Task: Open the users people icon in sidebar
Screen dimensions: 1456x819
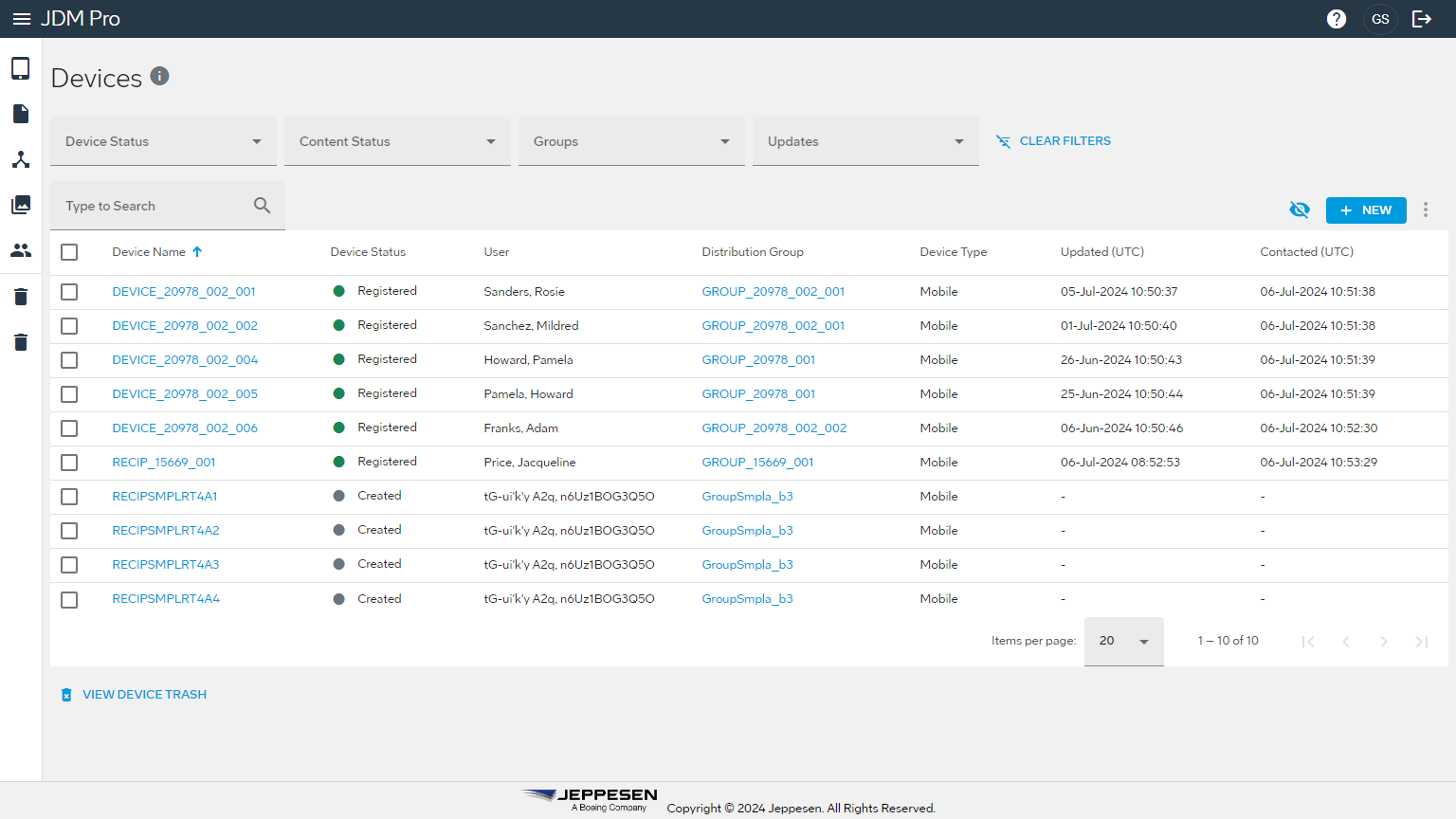Action: click(x=21, y=250)
